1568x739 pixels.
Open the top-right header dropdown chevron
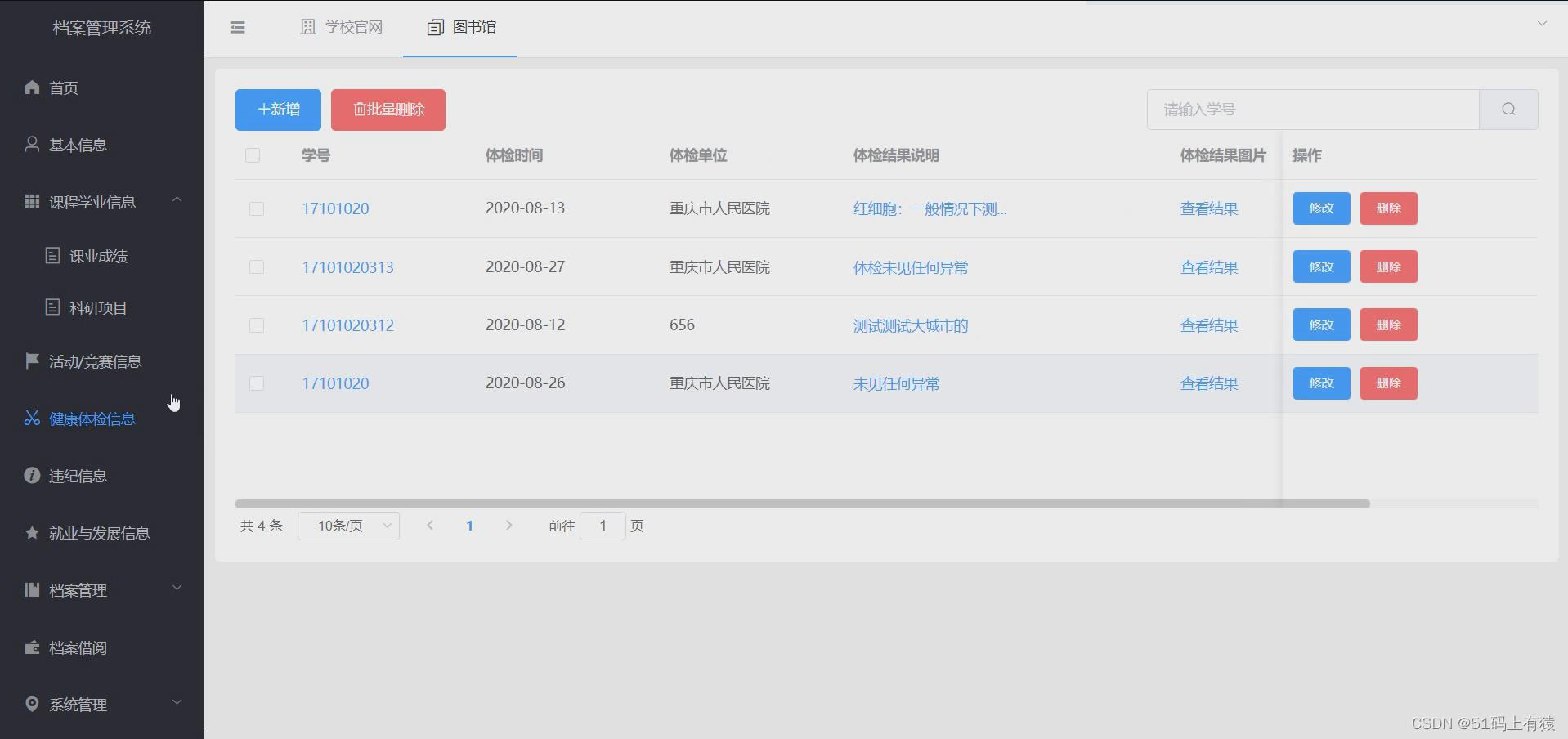tap(1542, 24)
